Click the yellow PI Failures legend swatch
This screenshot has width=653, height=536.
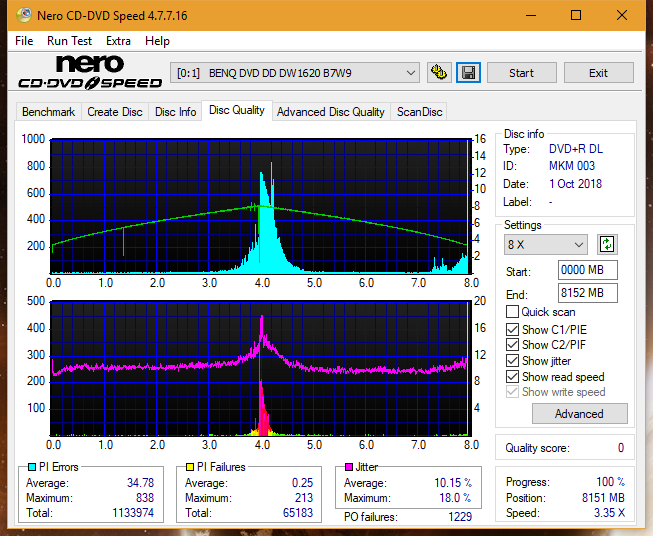point(190,467)
